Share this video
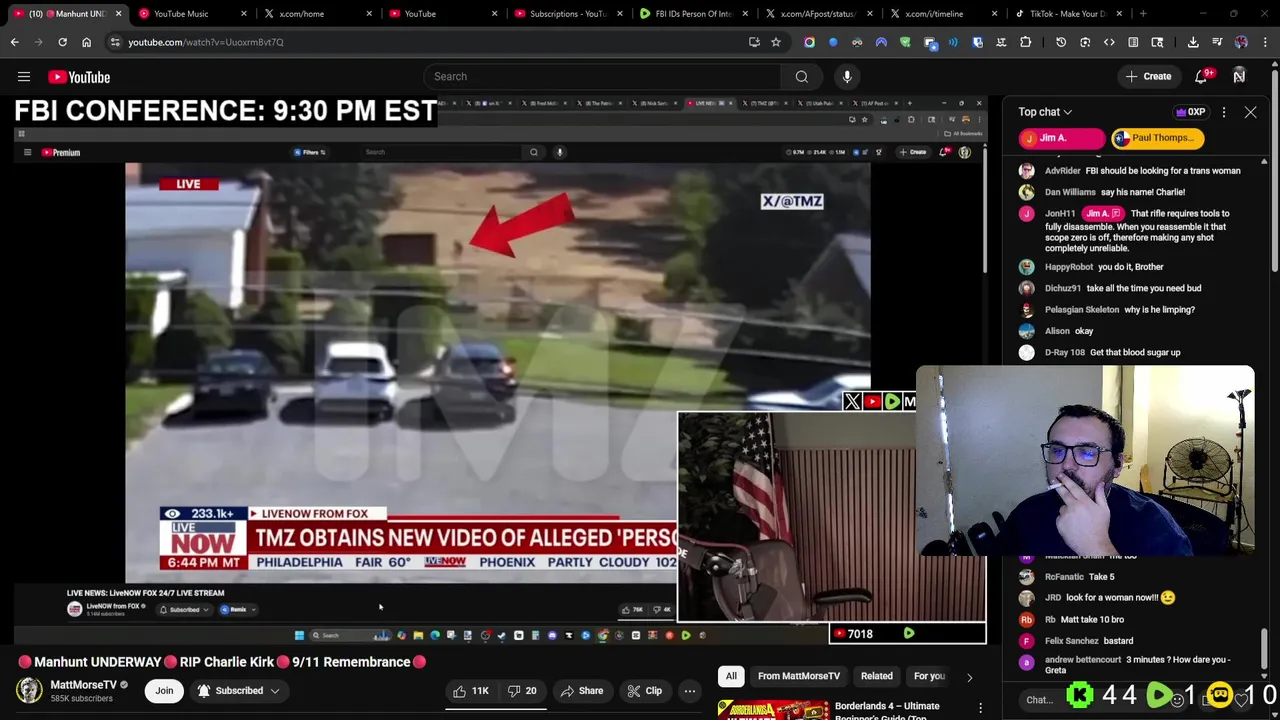The width and height of the screenshot is (1280, 720). pyautogui.click(x=582, y=690)
